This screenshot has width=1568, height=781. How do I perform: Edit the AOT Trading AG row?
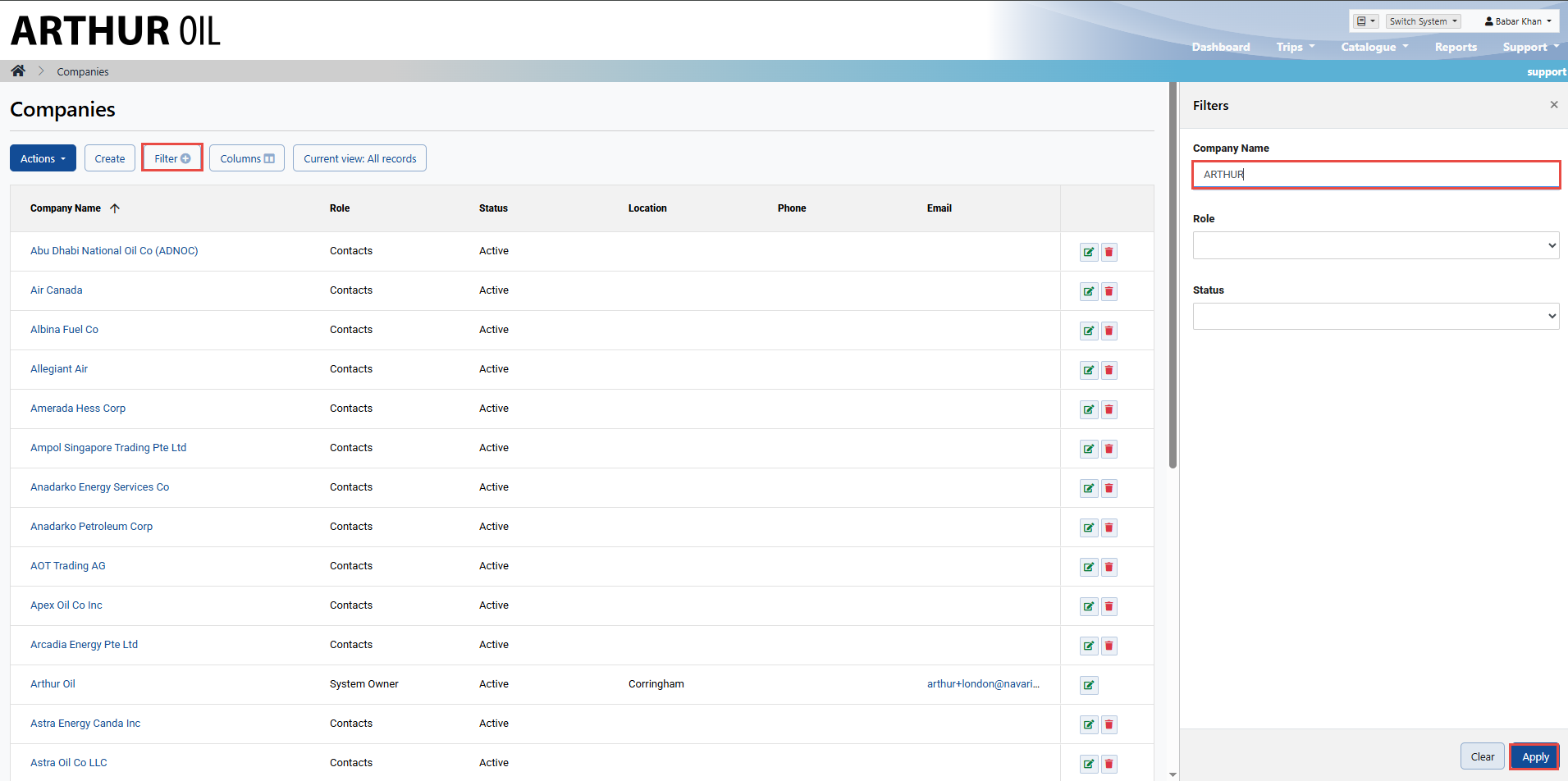pos(1089,567)
